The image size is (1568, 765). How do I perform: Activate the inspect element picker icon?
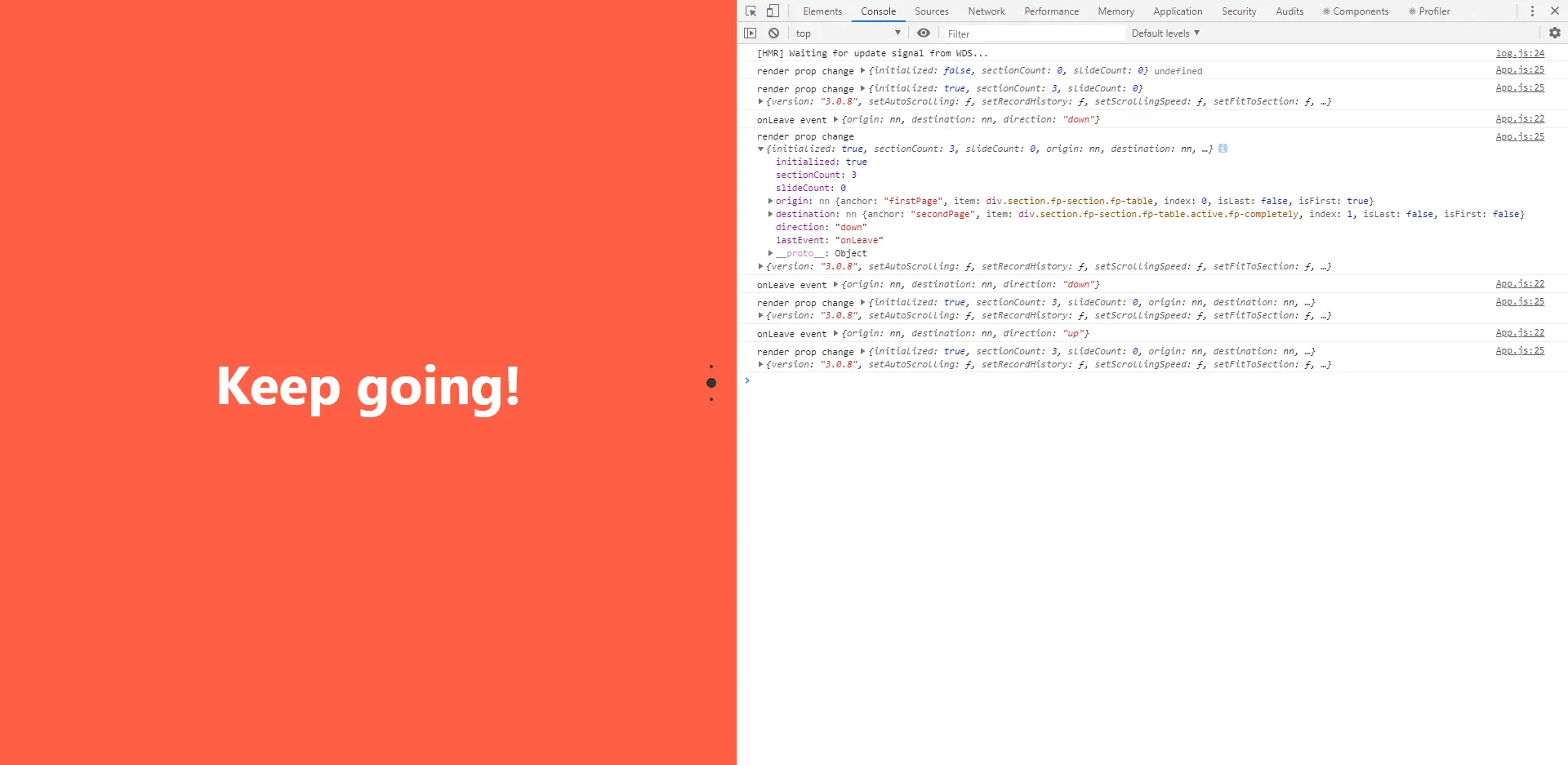point(751,11)
